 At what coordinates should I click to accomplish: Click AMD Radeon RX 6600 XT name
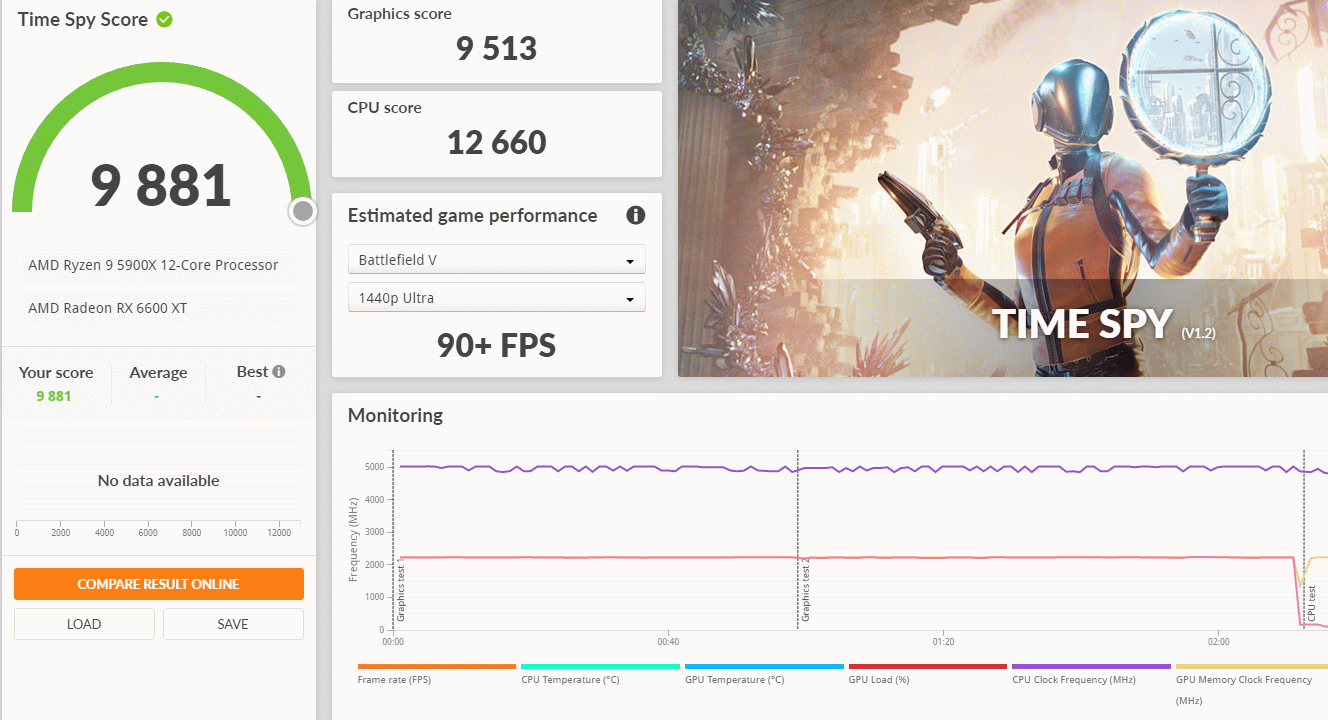108,308
